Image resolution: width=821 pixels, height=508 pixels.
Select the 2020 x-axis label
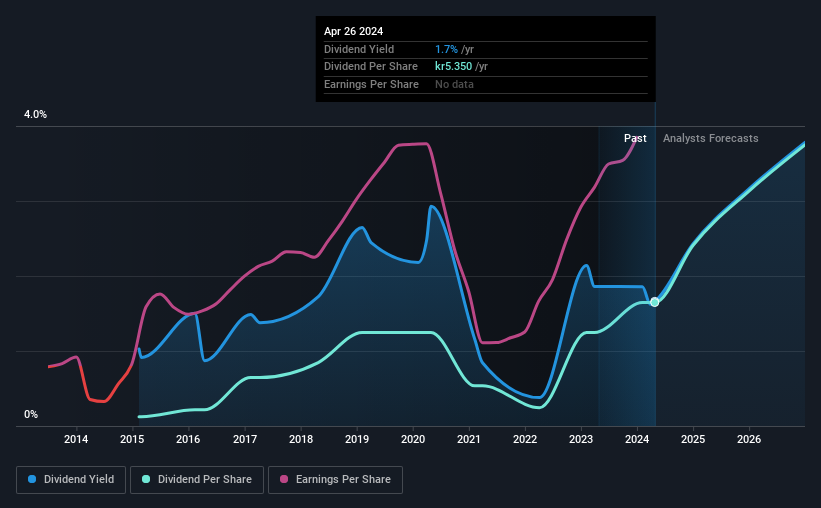click(413, 439)
